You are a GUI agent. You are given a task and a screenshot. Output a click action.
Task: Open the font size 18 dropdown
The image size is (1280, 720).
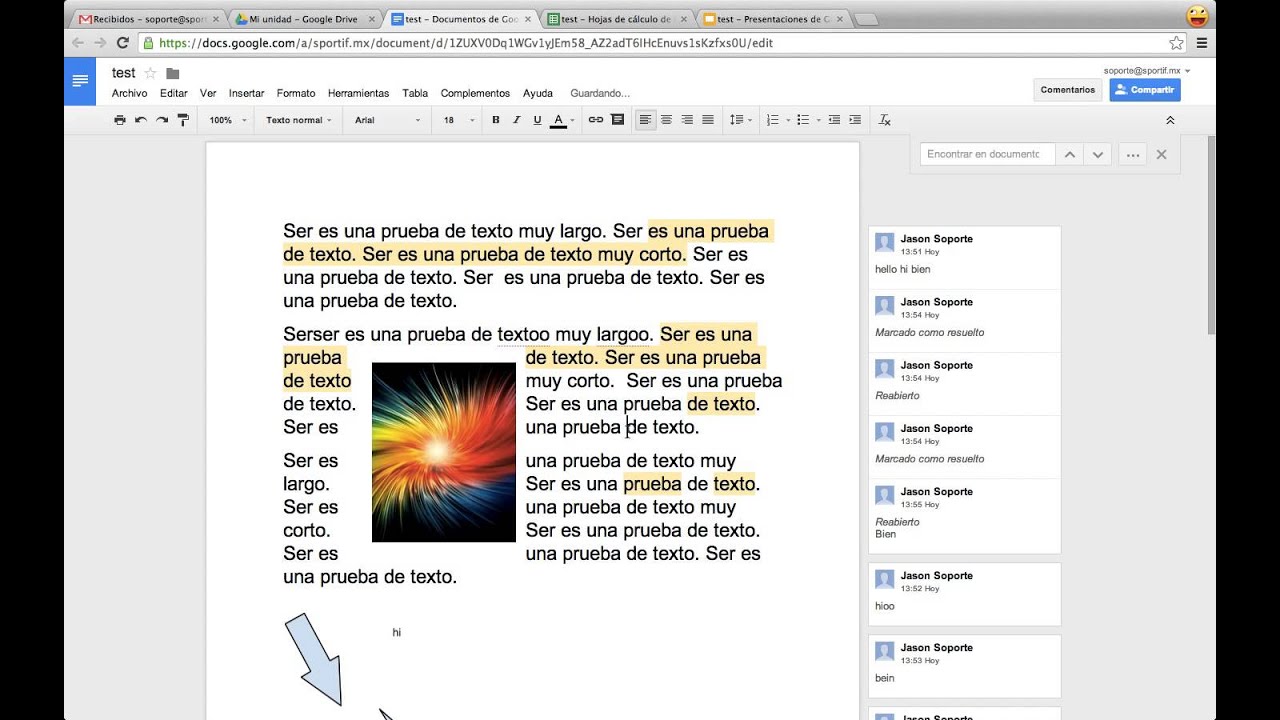[459, 120]
